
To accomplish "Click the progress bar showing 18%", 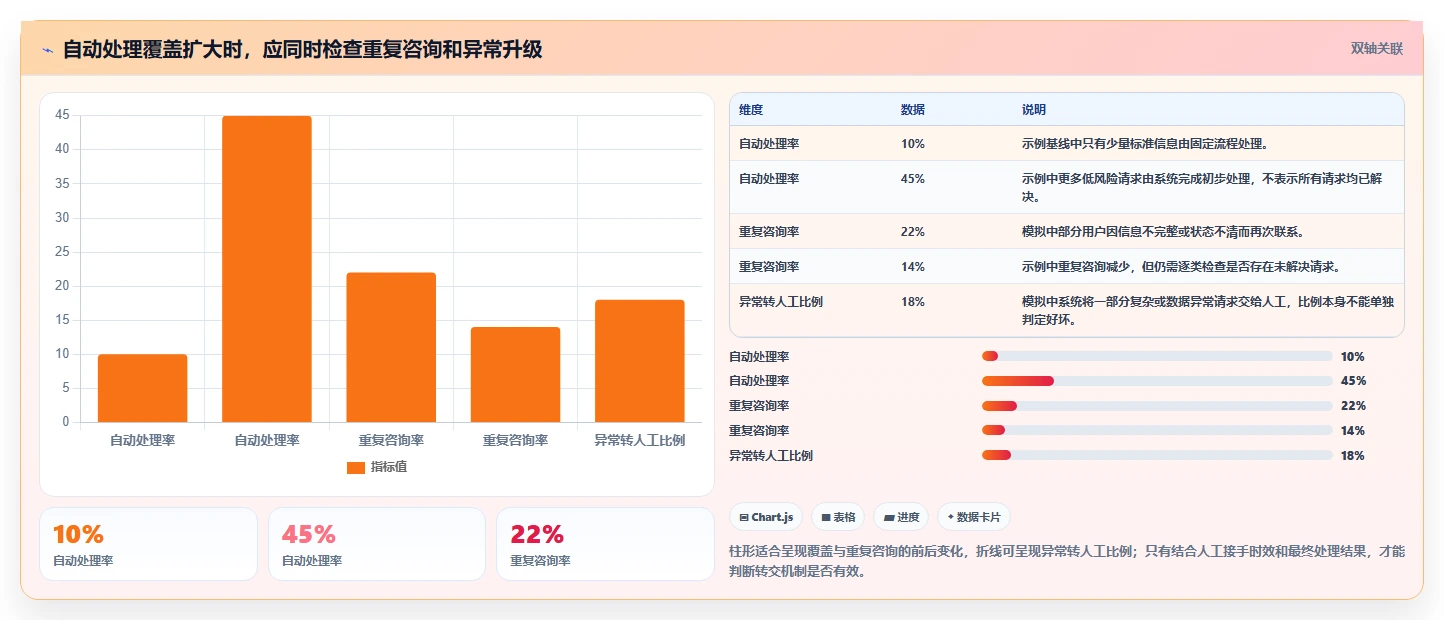I will [x=1157, y=455].
